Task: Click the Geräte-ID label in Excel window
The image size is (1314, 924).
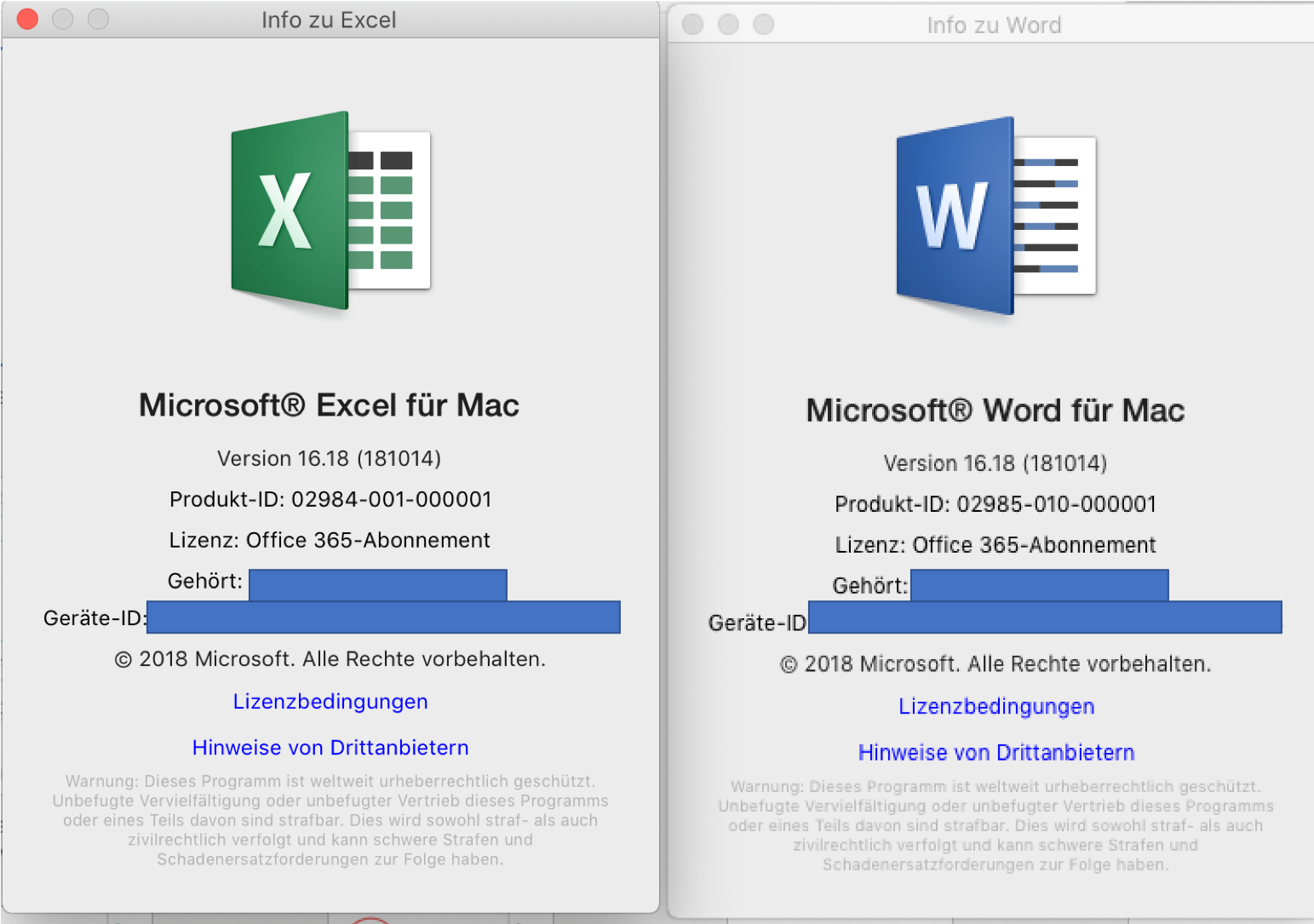Action: coord(95,618)
